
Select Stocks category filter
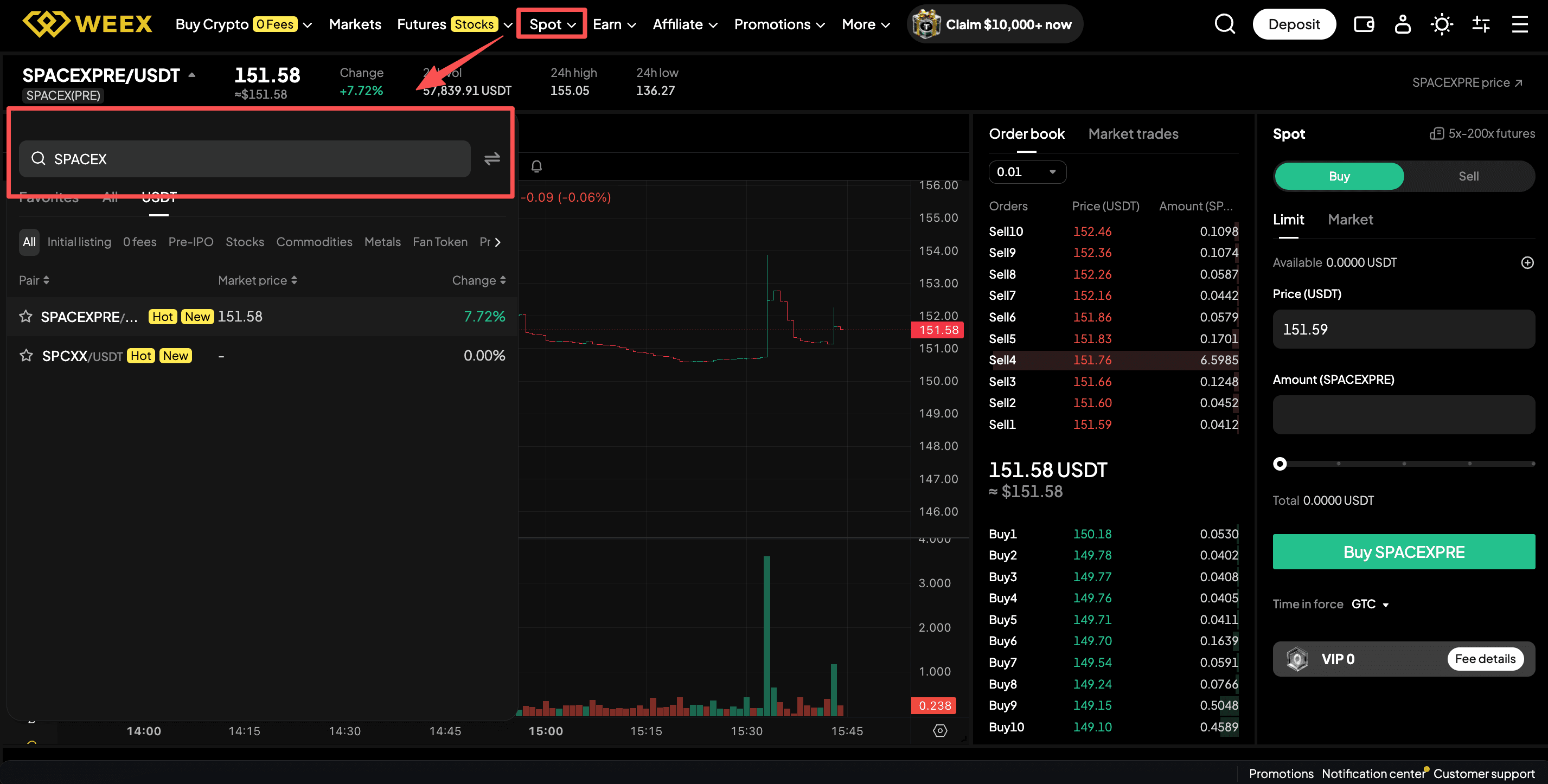coord(245,241)
